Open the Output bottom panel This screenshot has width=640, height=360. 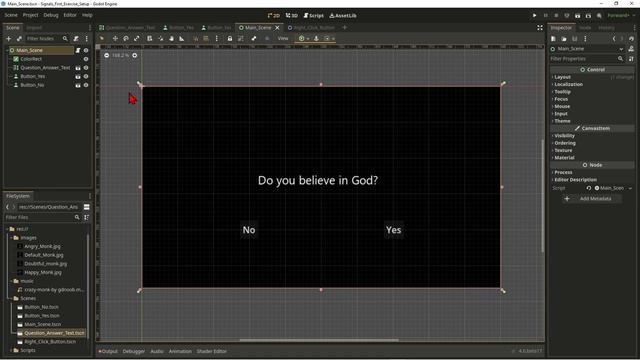[108, 351]
